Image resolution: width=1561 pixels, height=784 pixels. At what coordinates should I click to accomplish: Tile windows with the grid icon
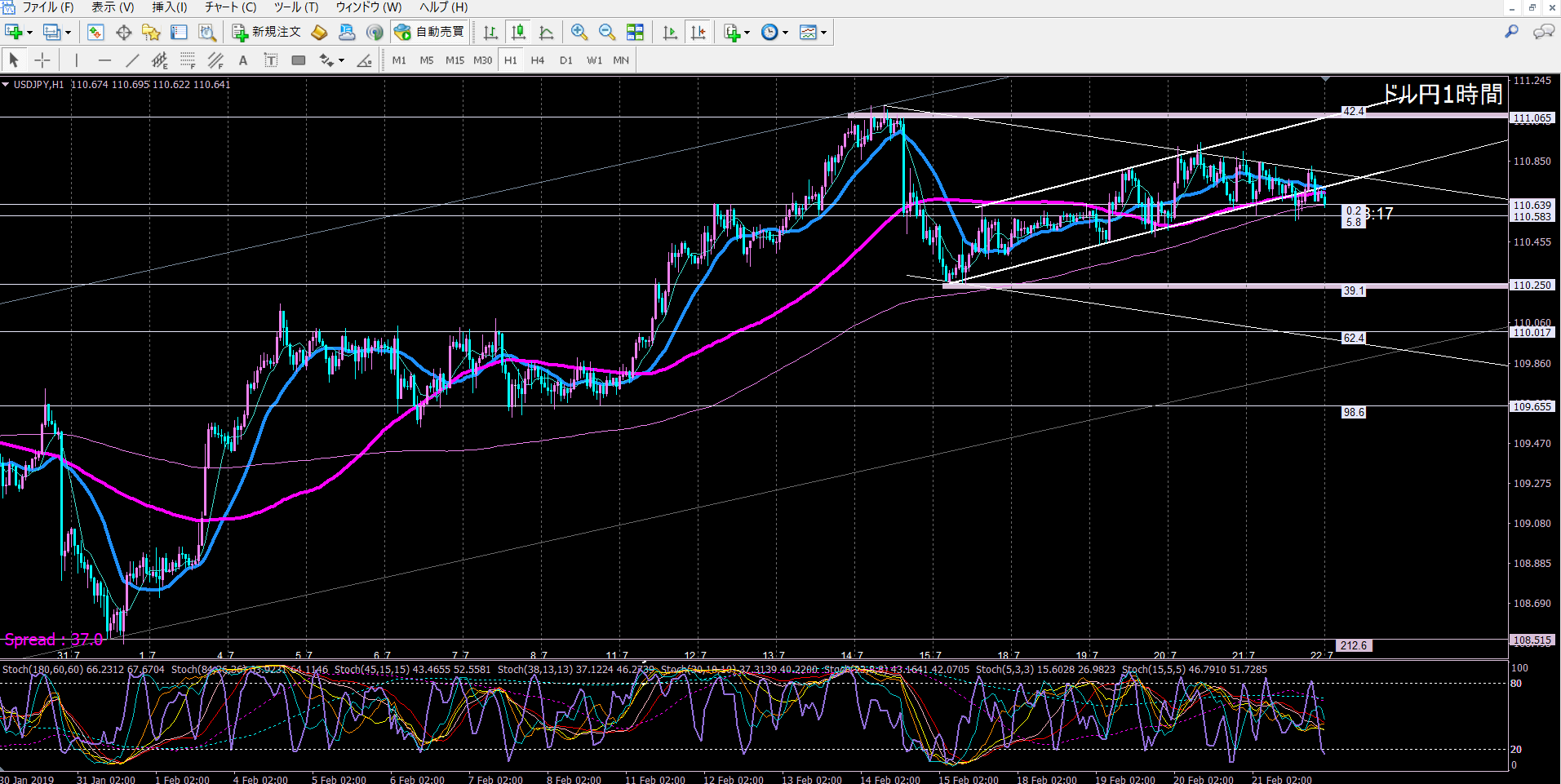(x=635, y=32)
